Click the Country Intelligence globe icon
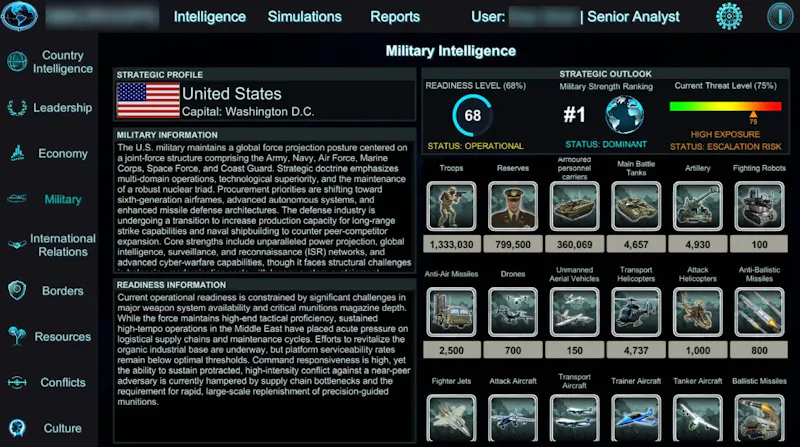 (x=17, y=62)
